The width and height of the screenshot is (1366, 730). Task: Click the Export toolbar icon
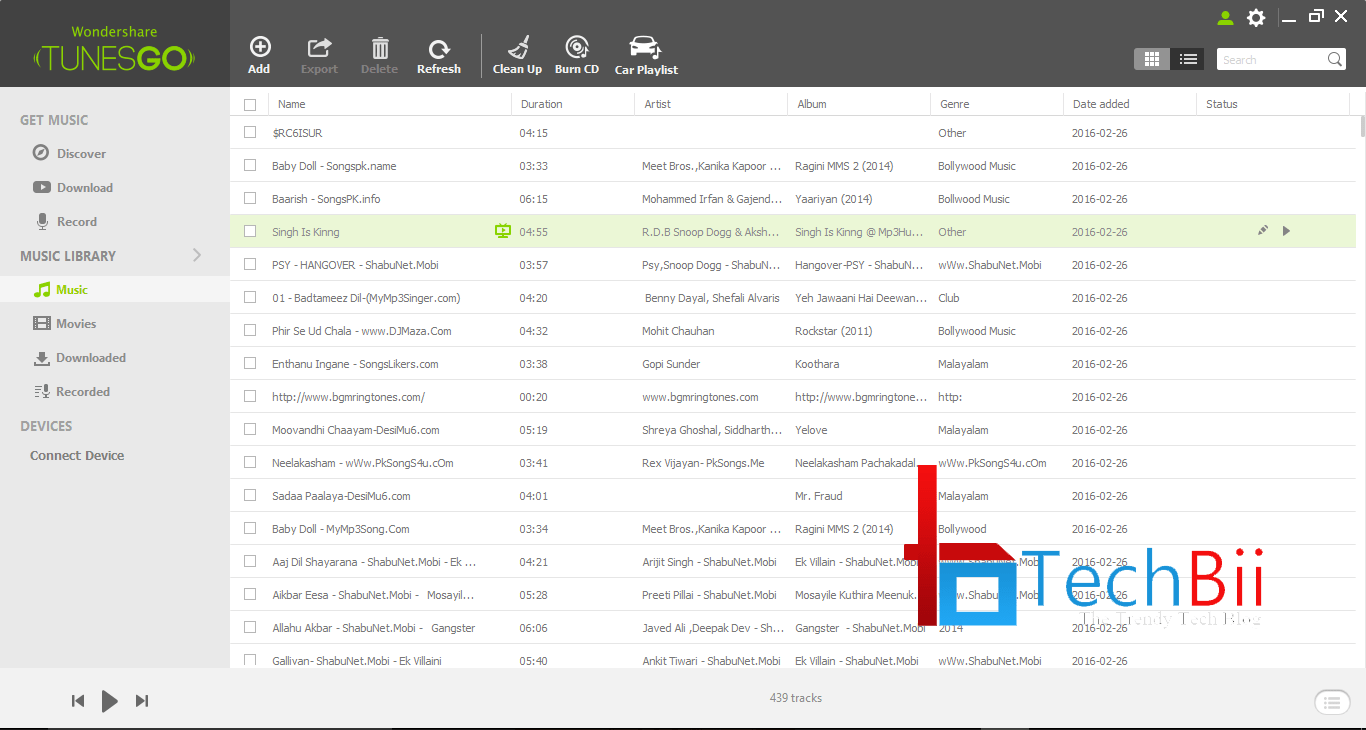click(x=319, y=48)
